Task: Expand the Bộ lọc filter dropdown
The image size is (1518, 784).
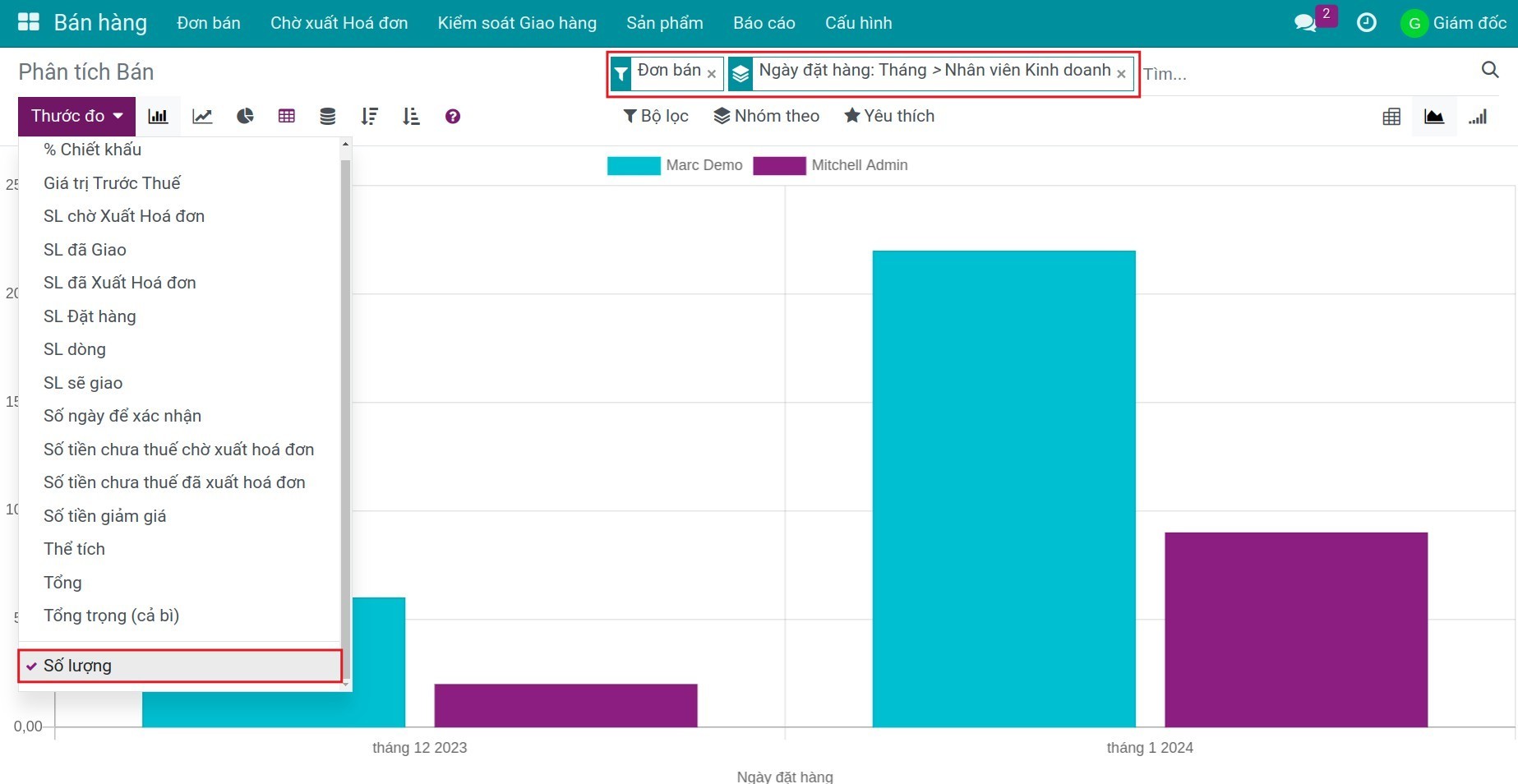Action: click(656, 117)
